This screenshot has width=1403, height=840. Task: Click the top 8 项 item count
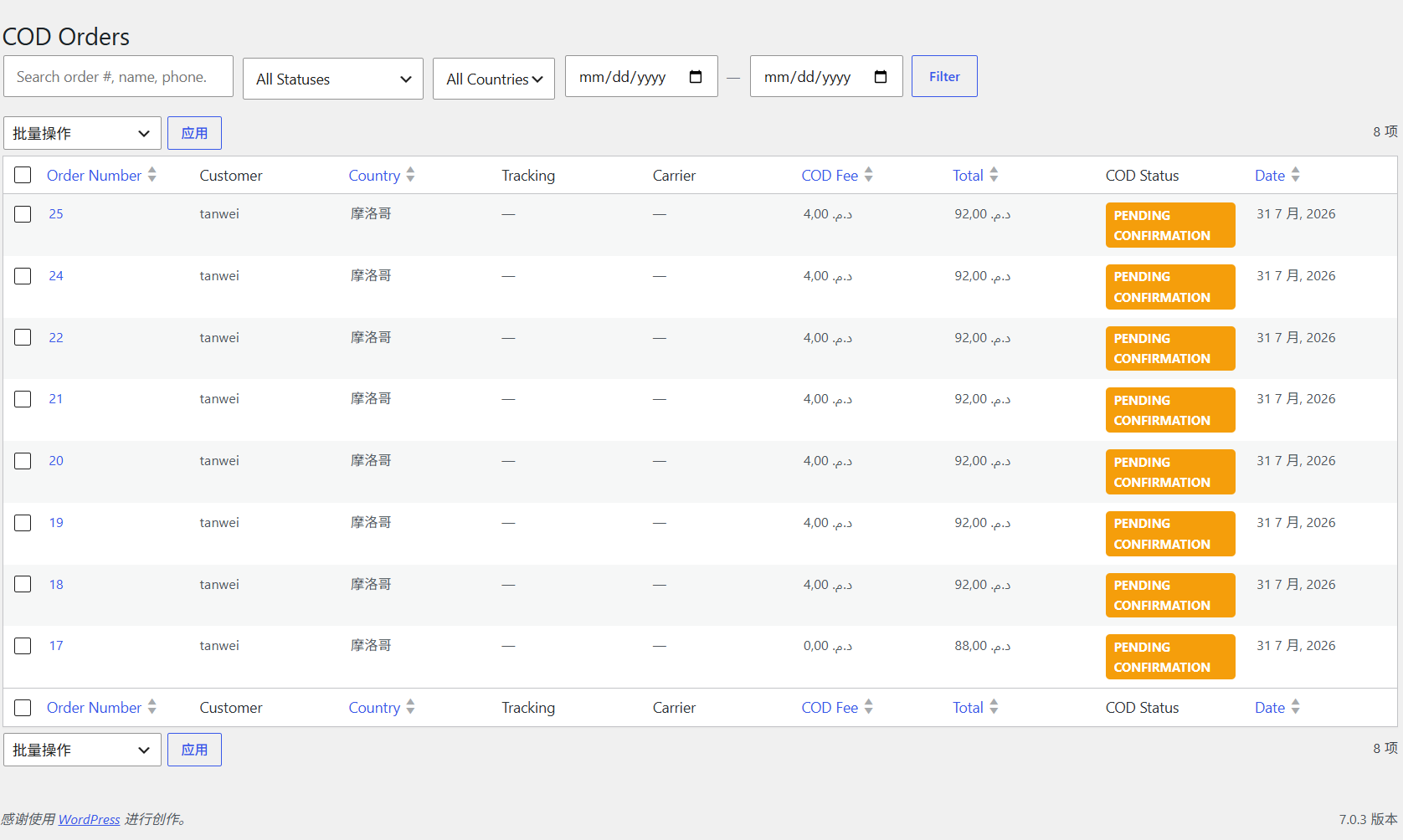pos(1385,131)
